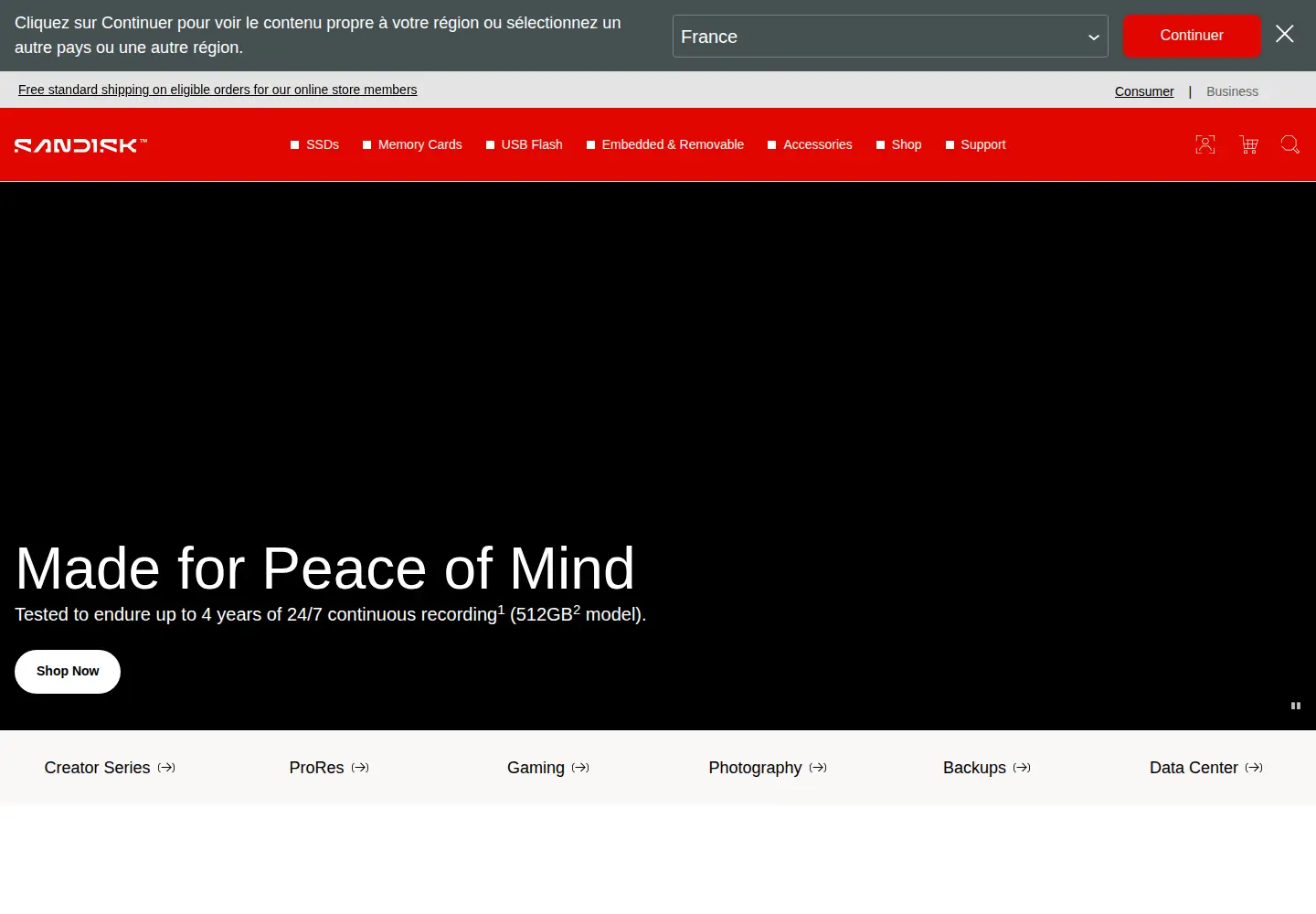The width and height of the screenshot is (1316, 914).
Task: Open the Memory Cards menu
Action: (x=412, y=144)
